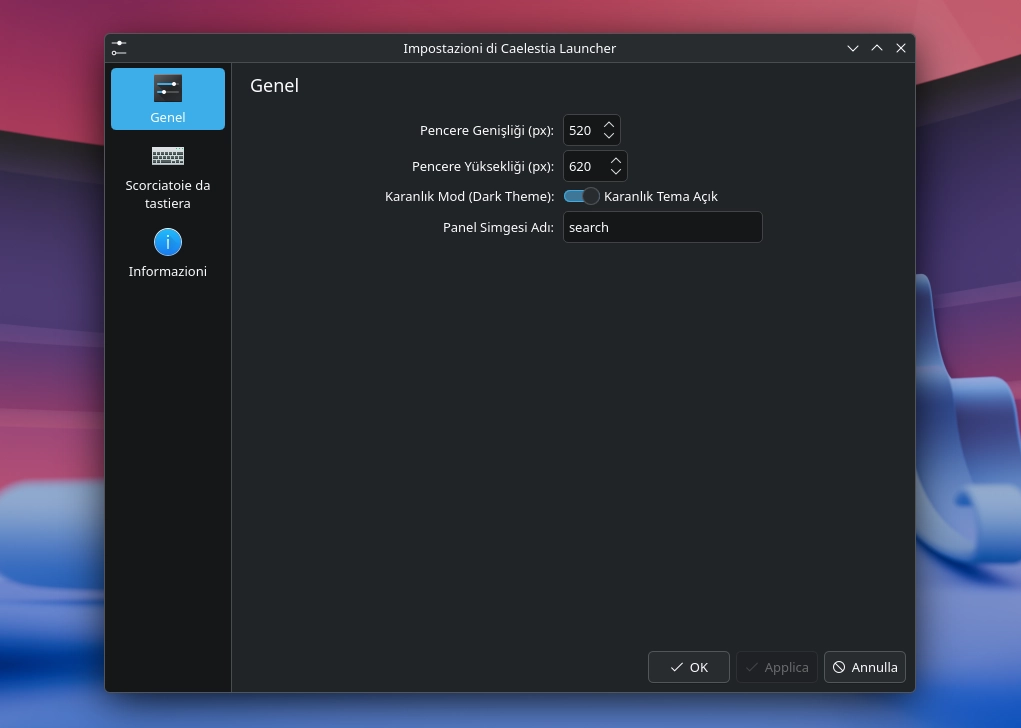Screen dimensions: 1021x728
Task: Click the 'Pencere Genişliği (px):' label
Action: [486, 130]
